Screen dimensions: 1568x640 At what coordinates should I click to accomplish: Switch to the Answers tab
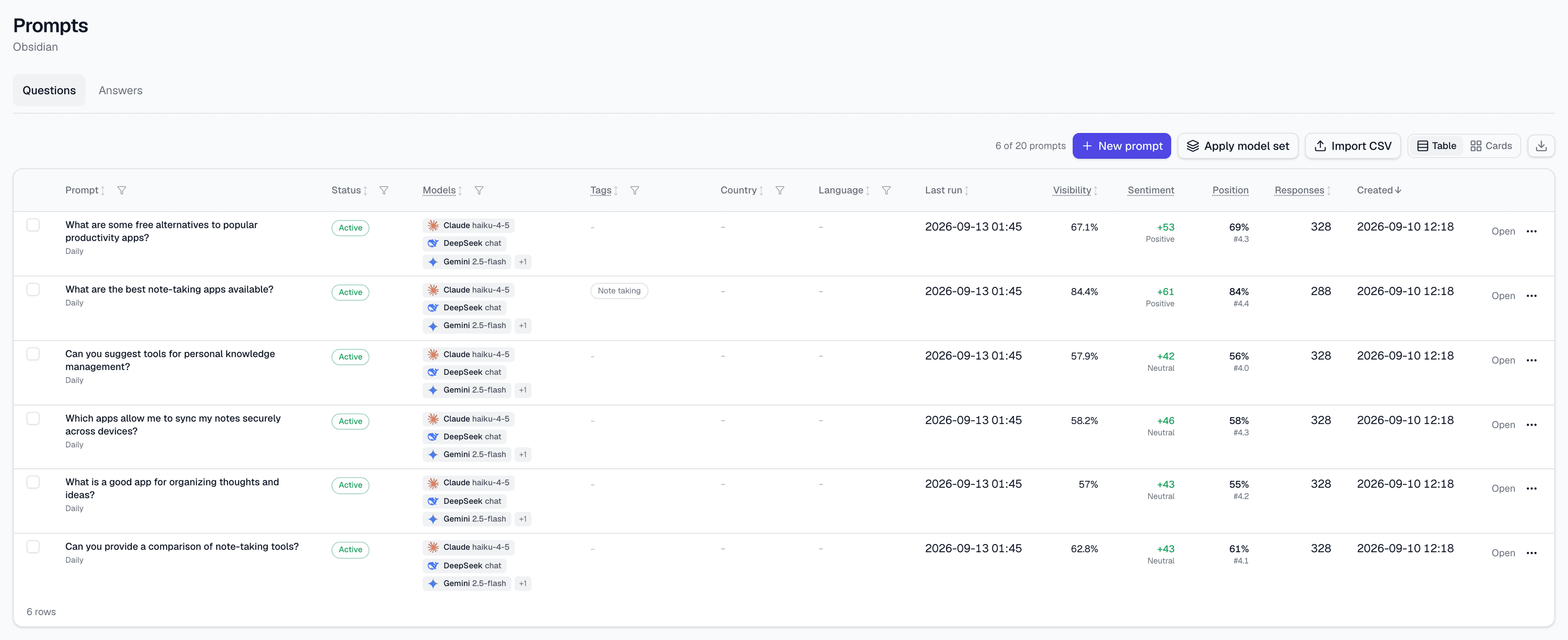(x=120, y=91)
